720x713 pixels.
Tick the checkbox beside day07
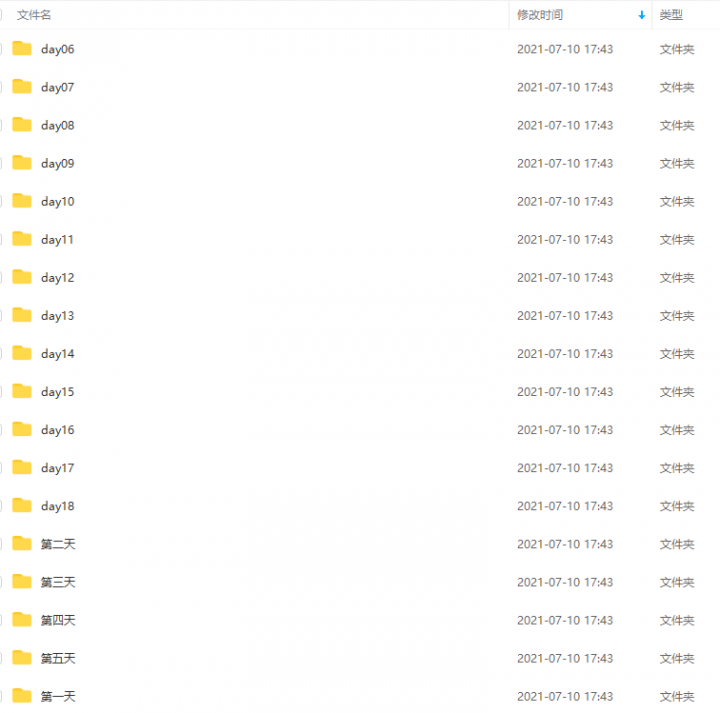click(x=0, y=87)
